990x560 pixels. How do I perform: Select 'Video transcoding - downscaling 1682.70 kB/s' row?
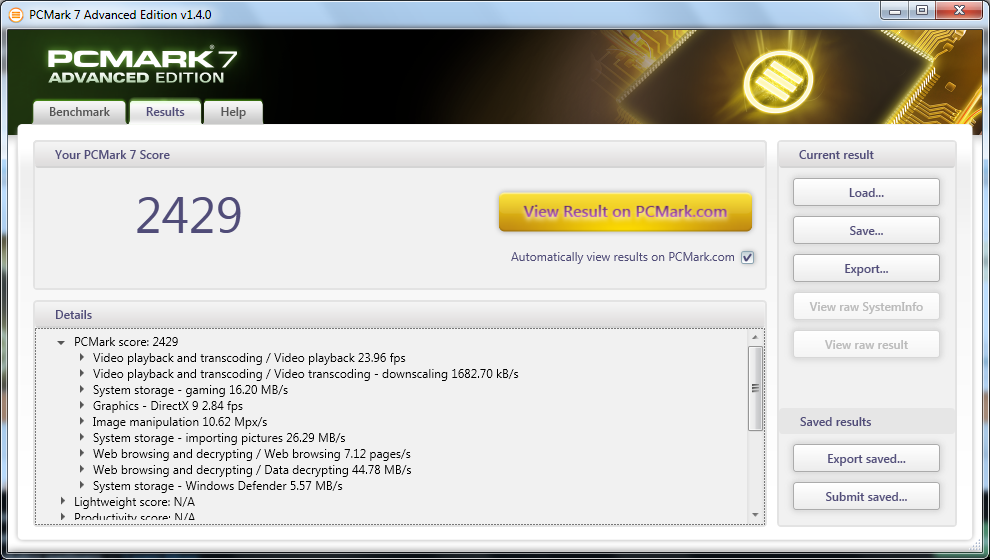(306, 373)
